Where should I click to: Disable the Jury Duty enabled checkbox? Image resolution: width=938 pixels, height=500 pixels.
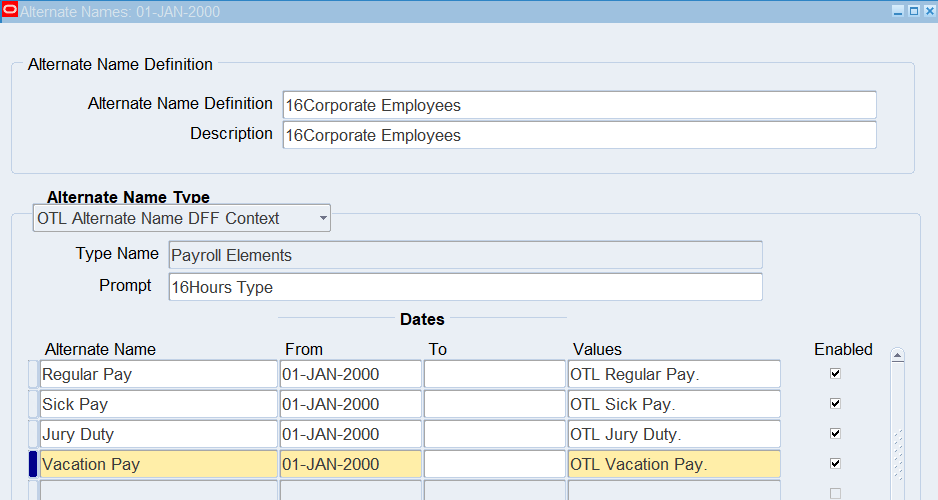[x=835, y=434]
